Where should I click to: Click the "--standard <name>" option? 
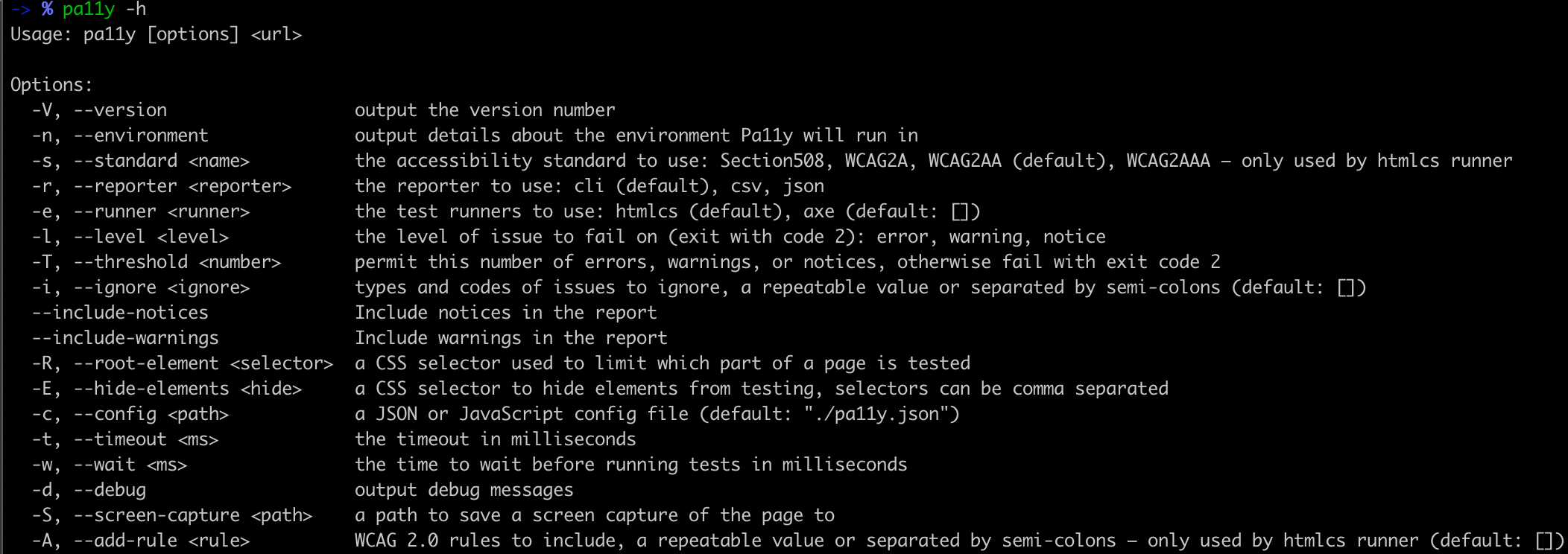162,161
